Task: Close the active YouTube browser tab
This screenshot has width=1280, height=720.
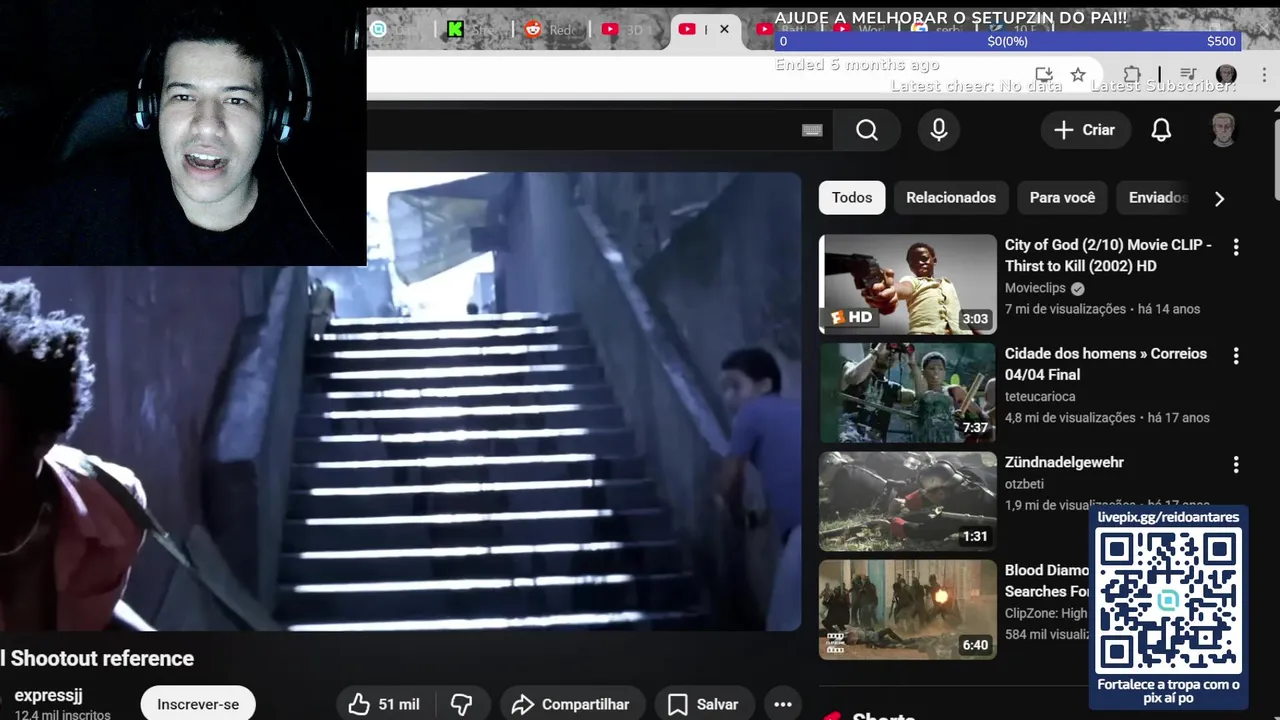Action: (724, 29)
